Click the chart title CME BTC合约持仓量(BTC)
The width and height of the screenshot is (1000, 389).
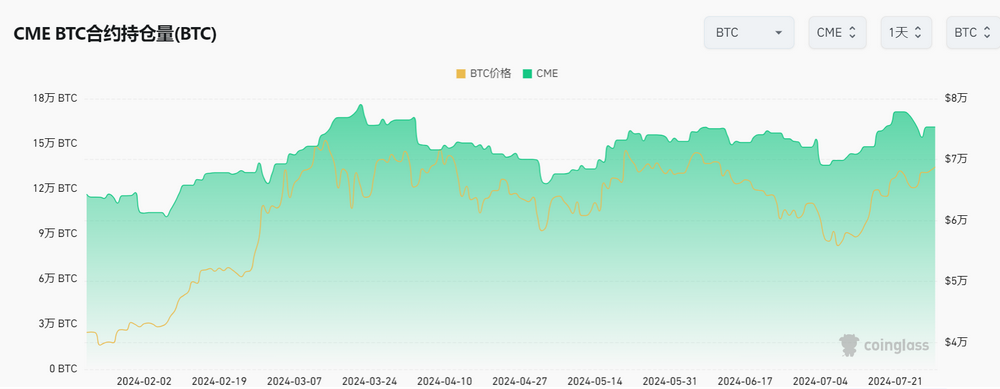[x=115, y=34]
